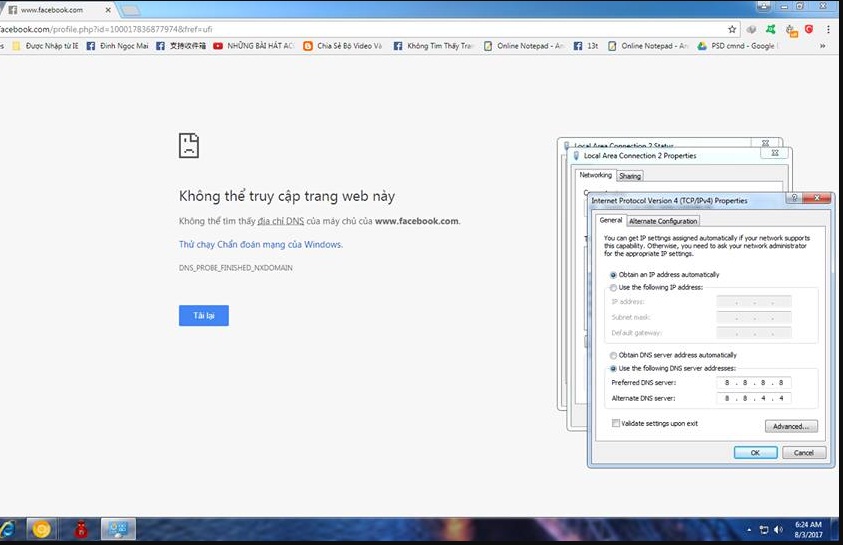Open the NHỮNG BÀI HÁT YouTube bookmark
This screenshot has width=843, height=545.
[x=254, y=46]
